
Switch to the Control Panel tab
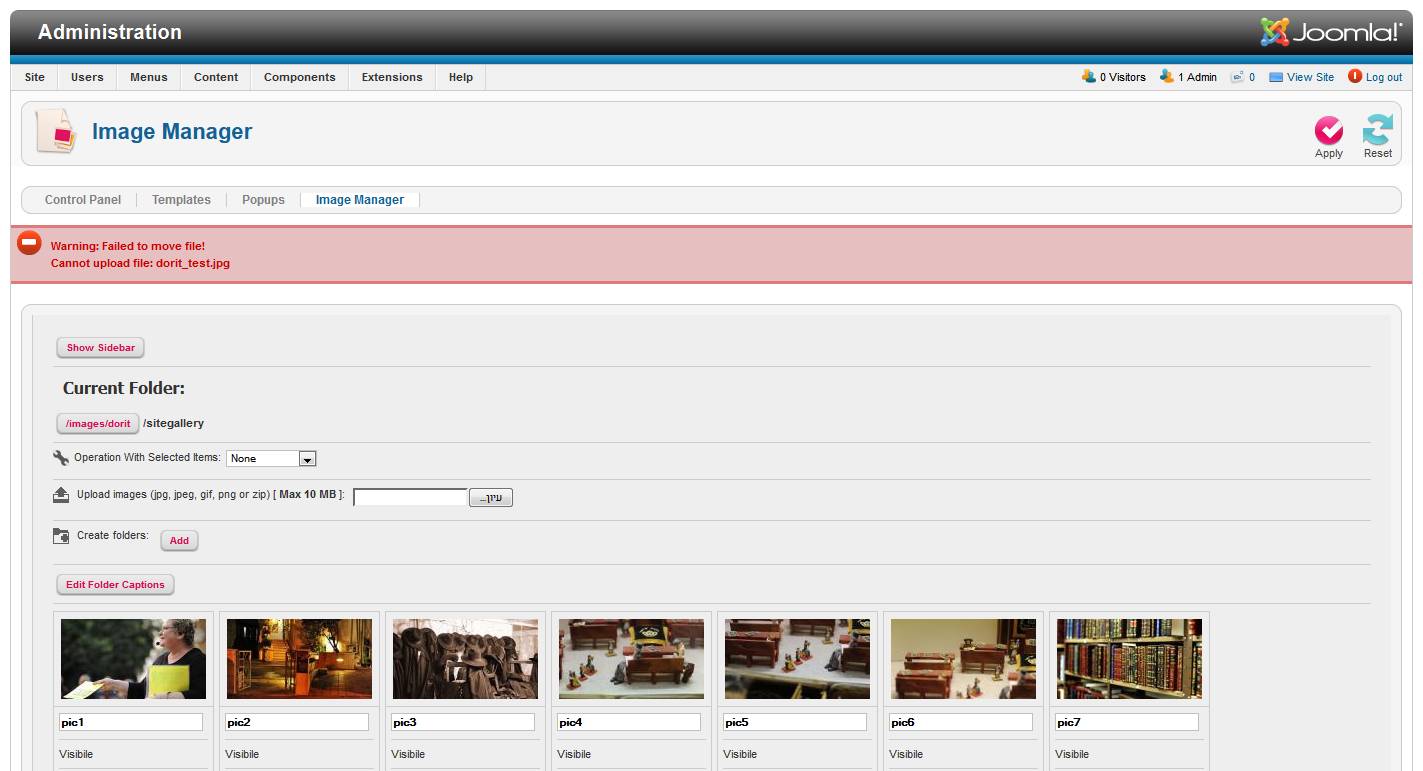click(83, 200)
